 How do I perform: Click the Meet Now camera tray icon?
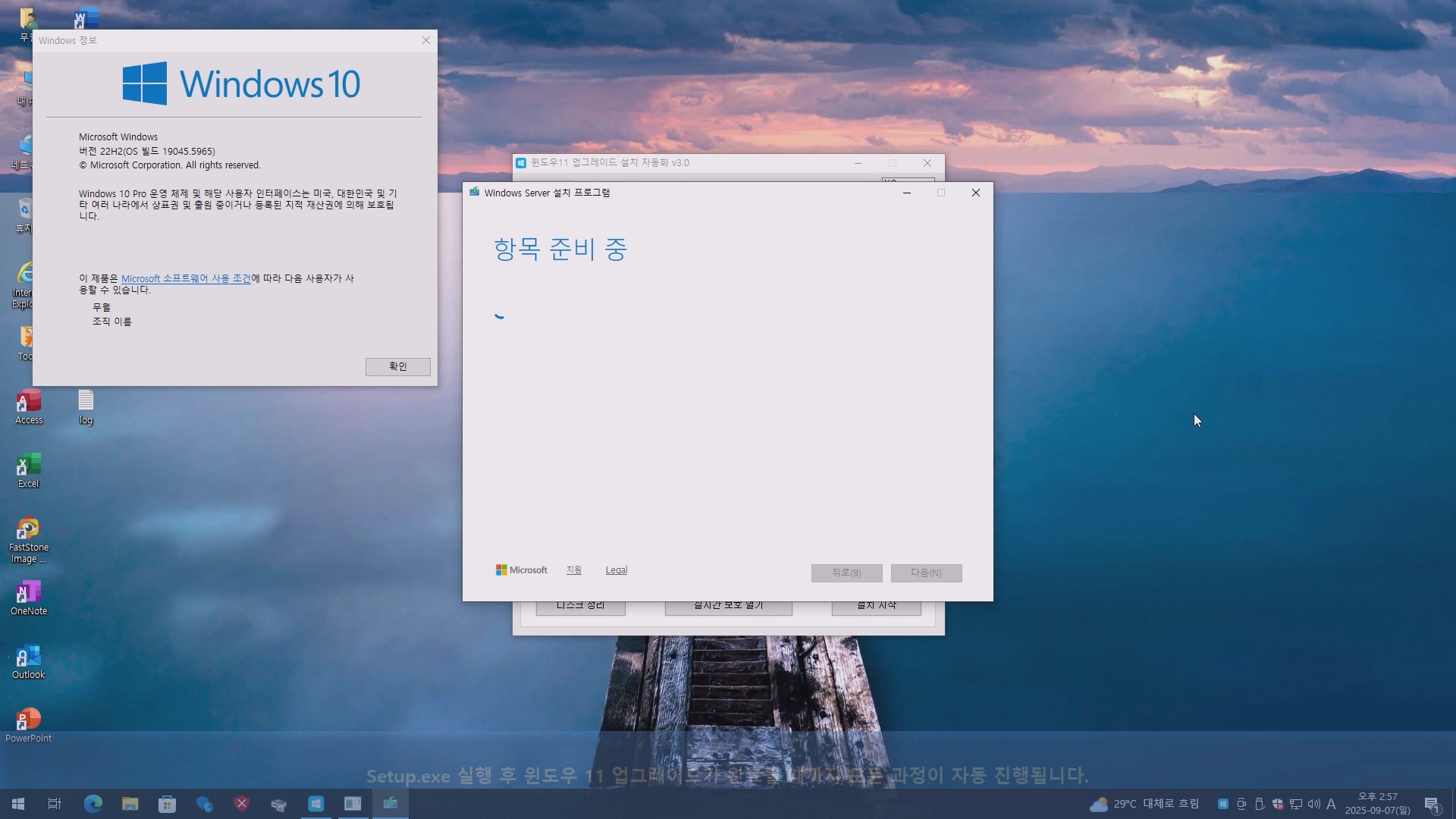click(x=1241, y=804)
